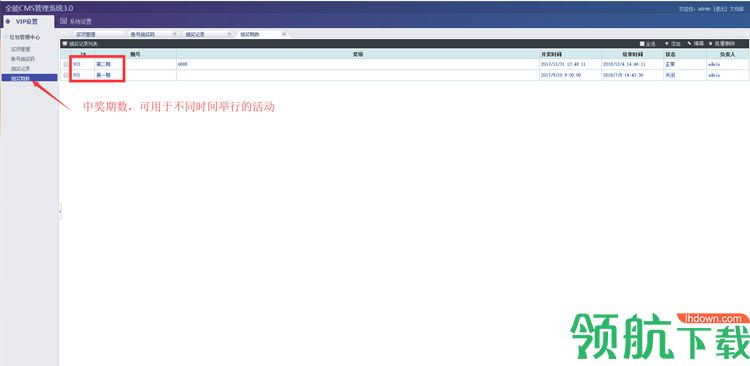This screenshot has height=366, width=750.
Task: Click the 开奖时间 column header
Action: tap(570, 55)
